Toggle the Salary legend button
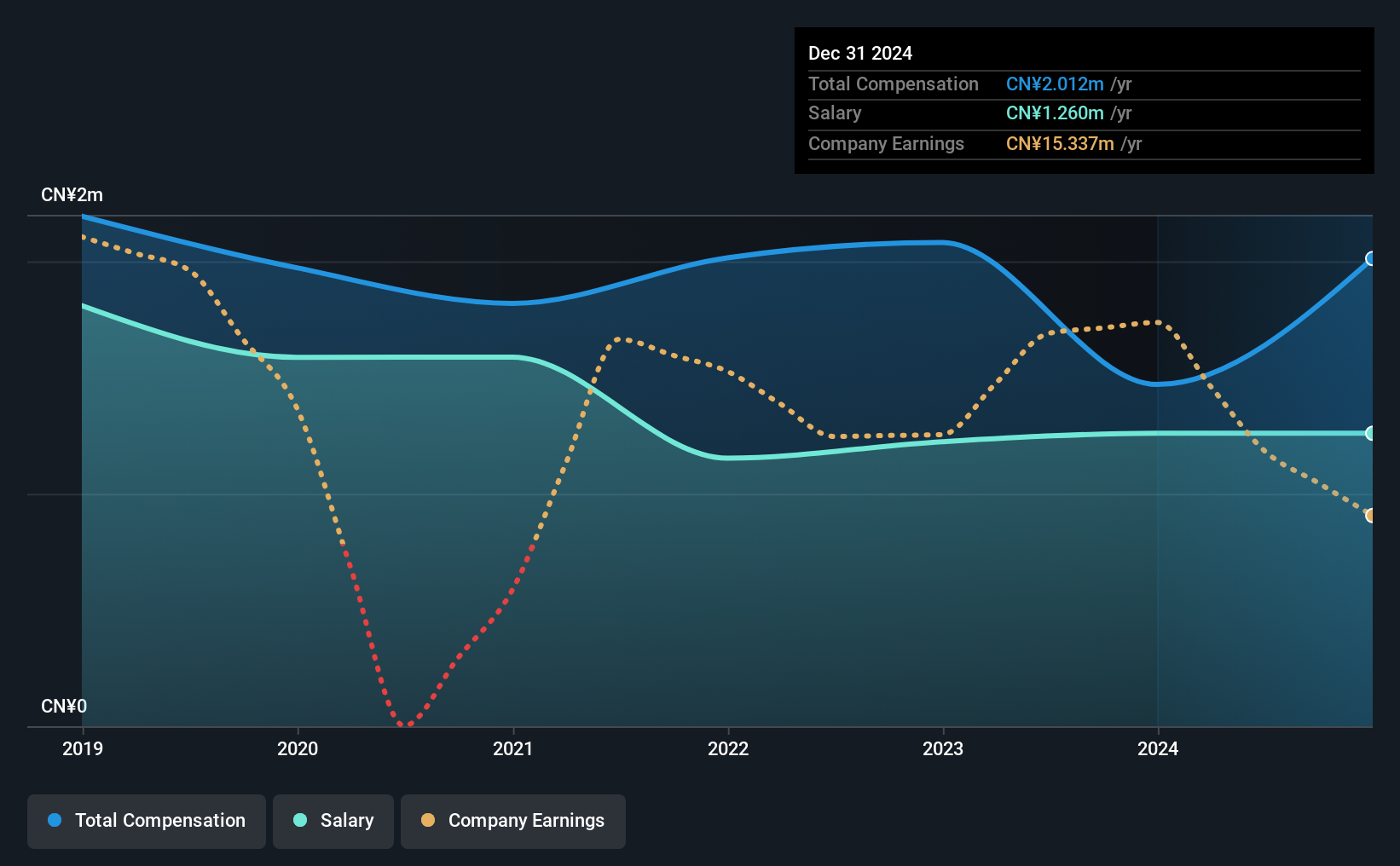The width and height of the screenshot is (1400, 866). (x=333, y=821)
